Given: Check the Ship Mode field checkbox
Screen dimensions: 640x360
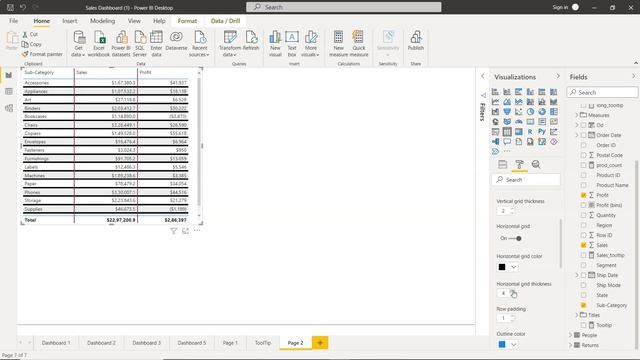Looking at the screenshot, I should pyautogui.click(x=583, y=285).
